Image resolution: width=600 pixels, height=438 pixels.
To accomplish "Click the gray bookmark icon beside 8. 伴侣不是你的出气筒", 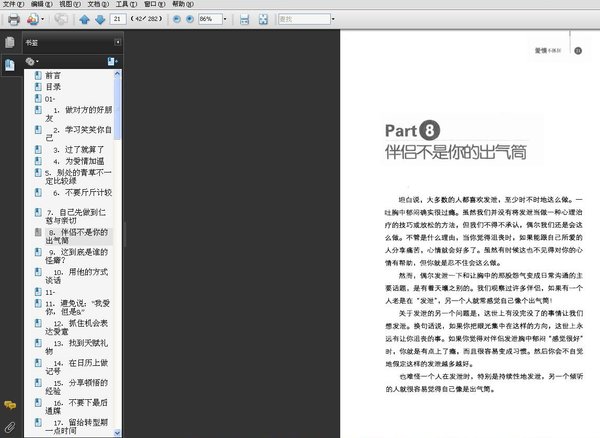I will tap(38, 232).
